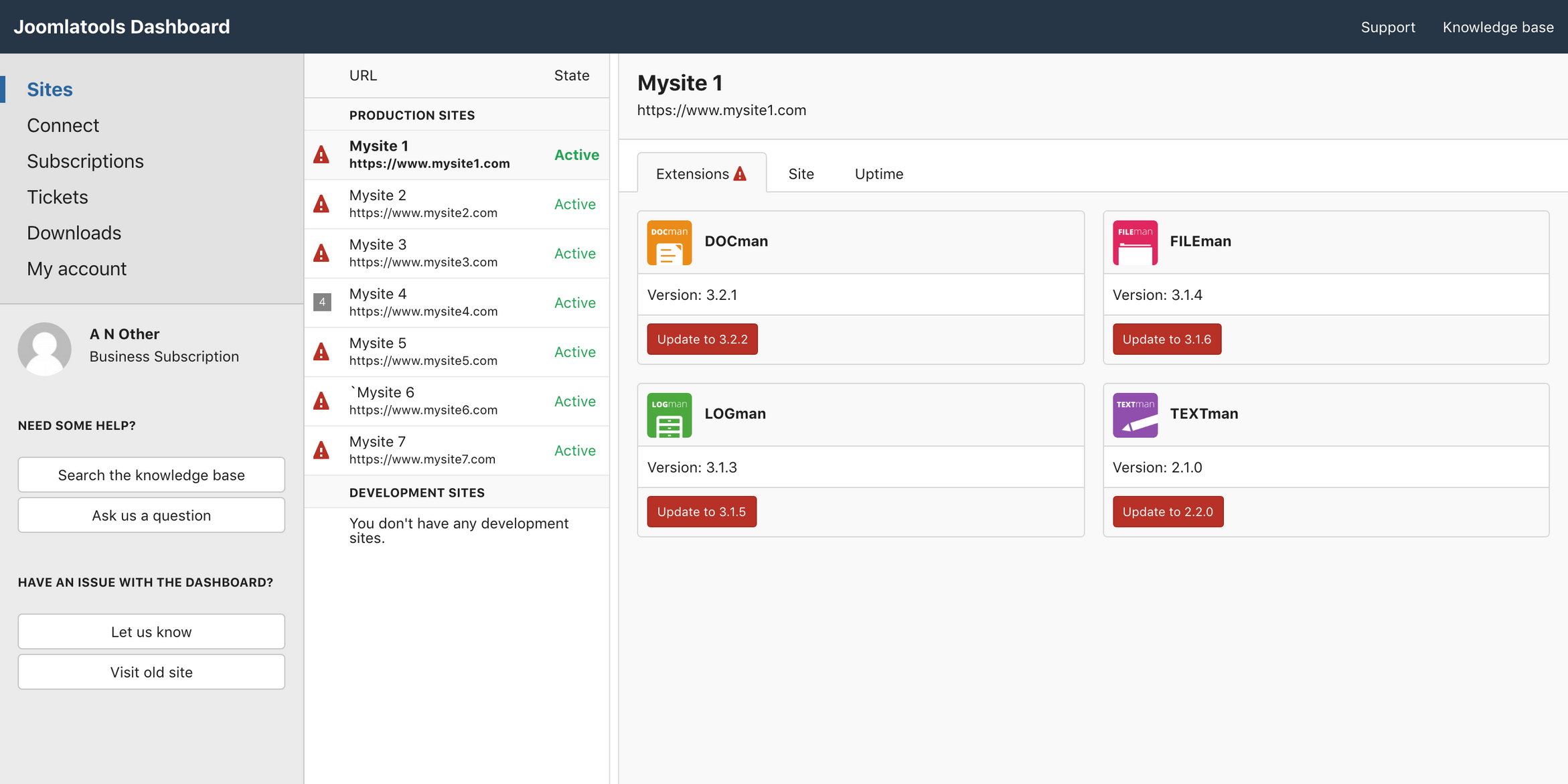This screenshot has width=1568, height=784.
Task: Update TEXTman to 2.2.0
Action: coord(1168,512)
